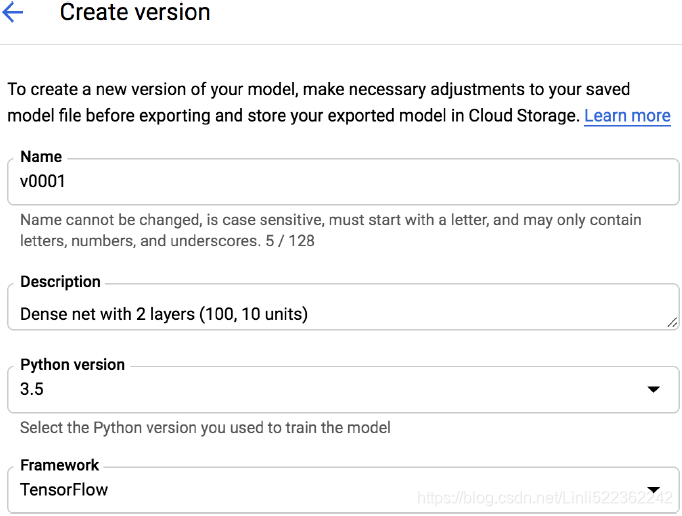682x516 pixels.
Task: Click into the Description text area
Action: [343, 307]
